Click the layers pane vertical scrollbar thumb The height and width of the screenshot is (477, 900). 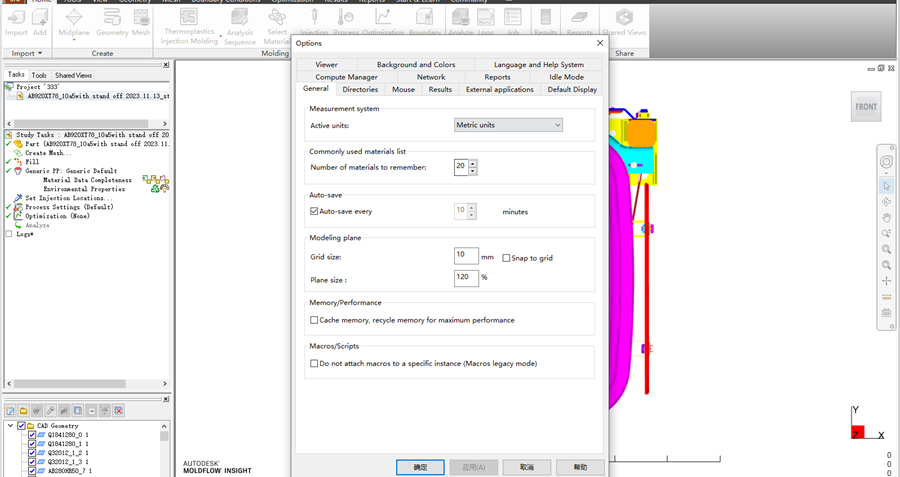(x=164, y=436)
